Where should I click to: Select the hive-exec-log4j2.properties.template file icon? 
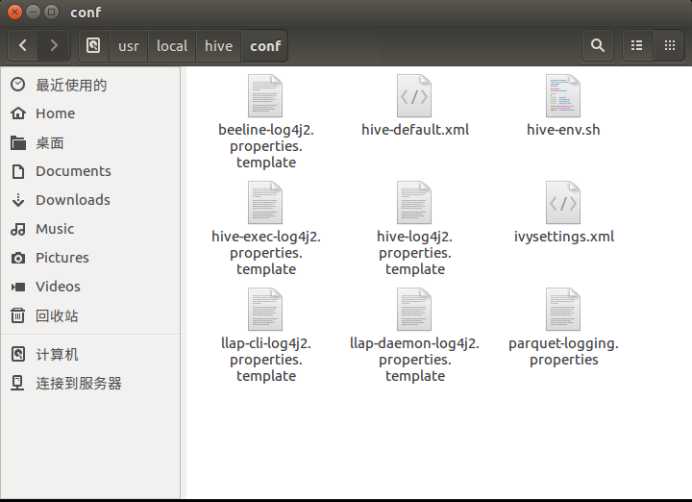coord(265,203)
